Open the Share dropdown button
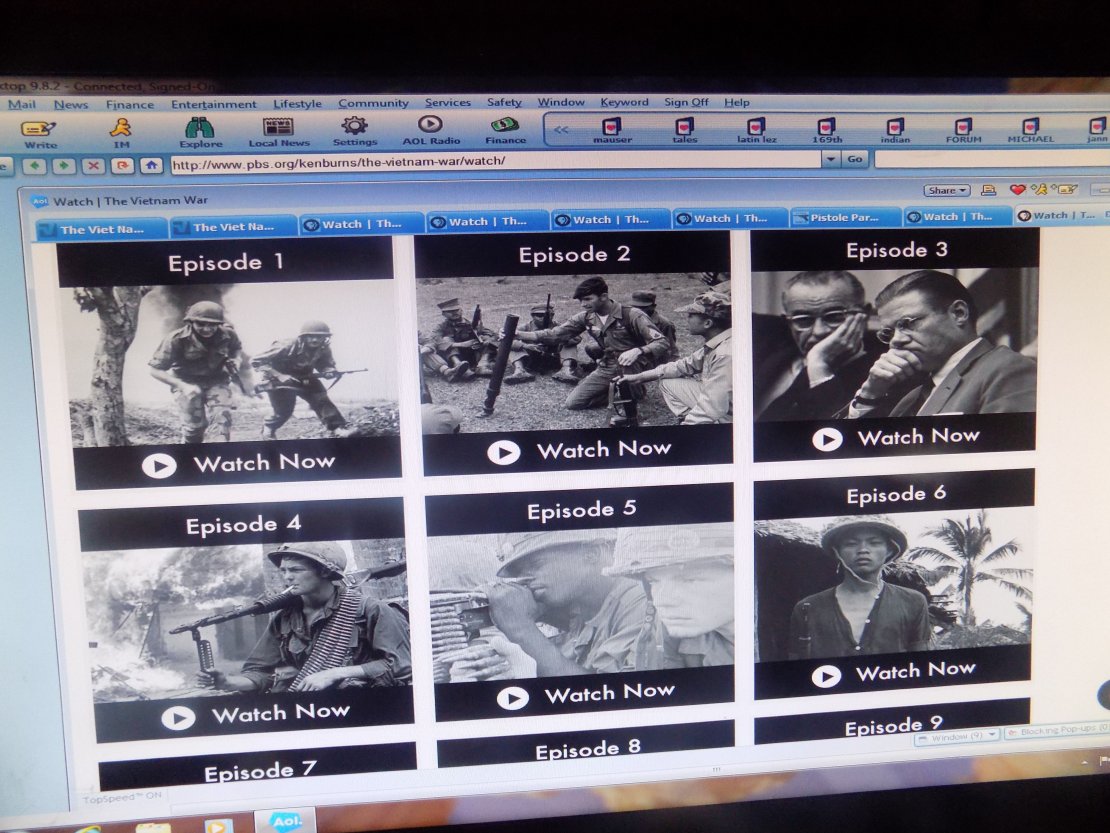This screenshot has height=833, width=1110. (946, 190)
